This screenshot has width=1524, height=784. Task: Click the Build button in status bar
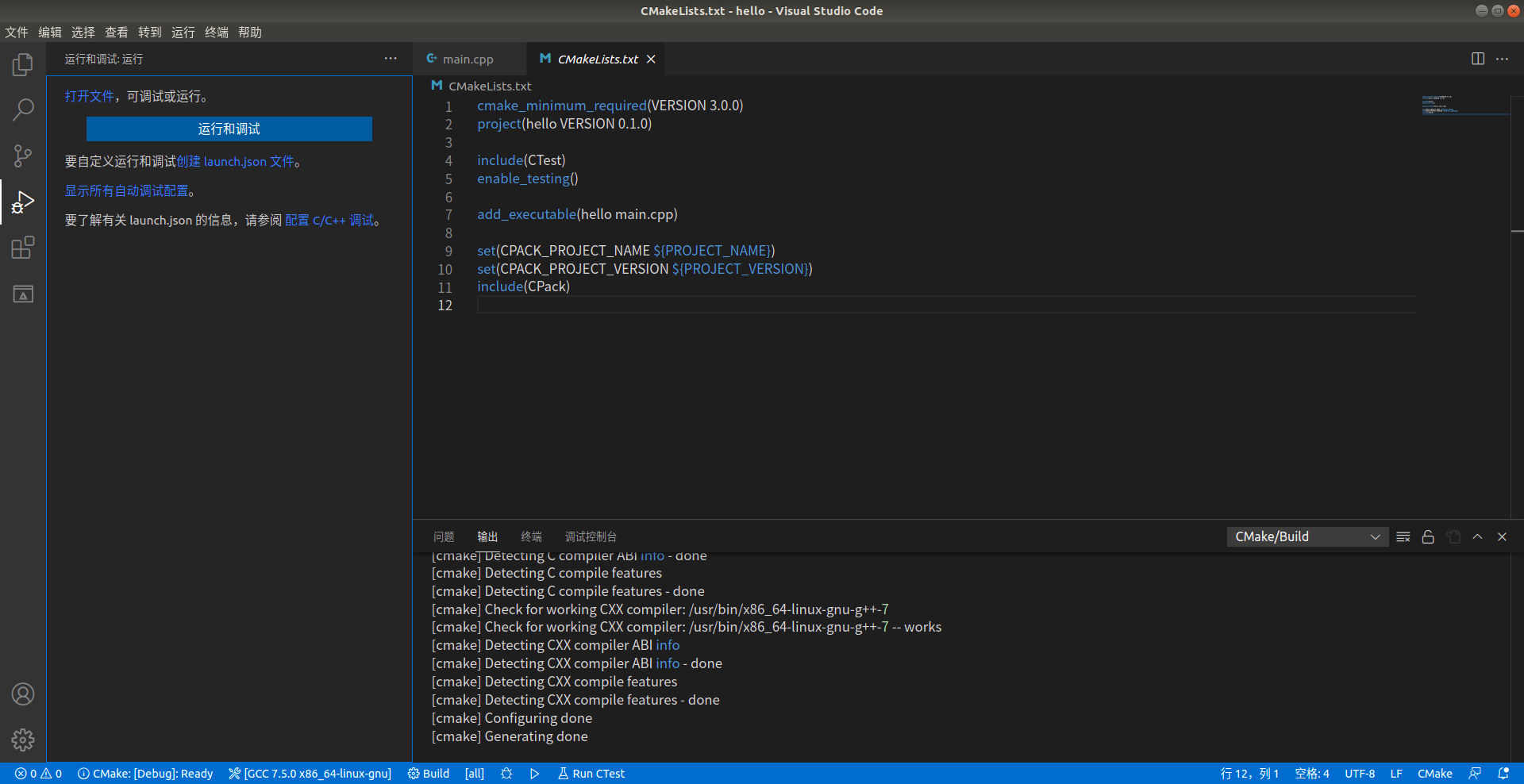429,774
